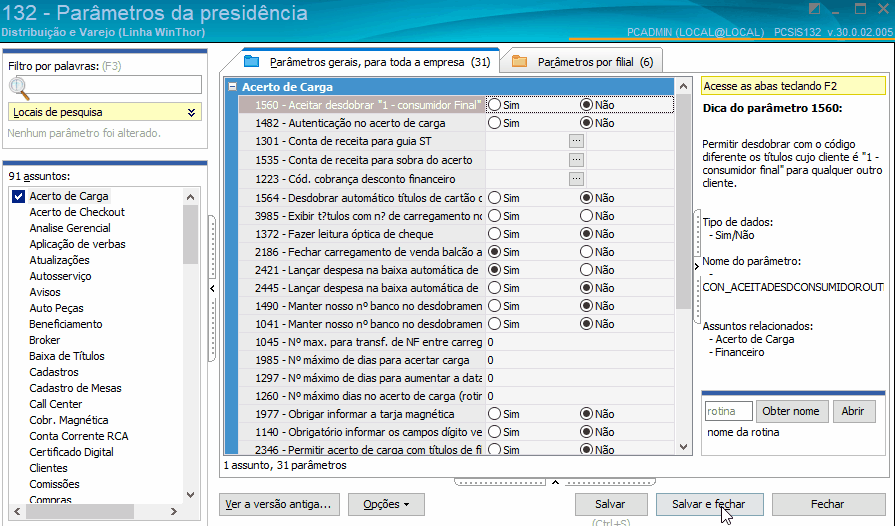Screen dimensions: 895x526
Task: Click subjects list scroll right arrow
Action: tap(174, 512)
